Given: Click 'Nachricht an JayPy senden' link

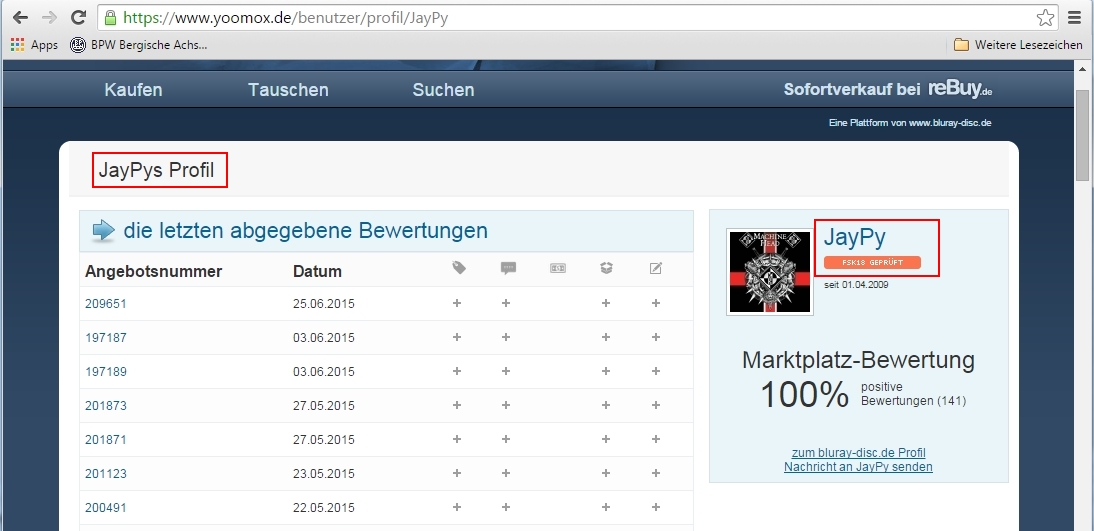Looking at the screenshot, I should pos(858,467).
